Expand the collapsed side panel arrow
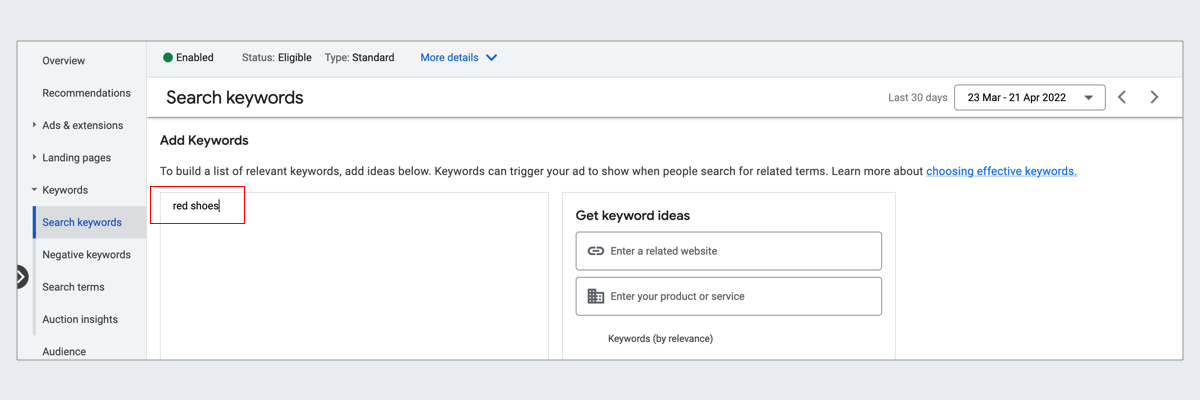This screenshot has height=402, width=1200. tap(22, 277)
